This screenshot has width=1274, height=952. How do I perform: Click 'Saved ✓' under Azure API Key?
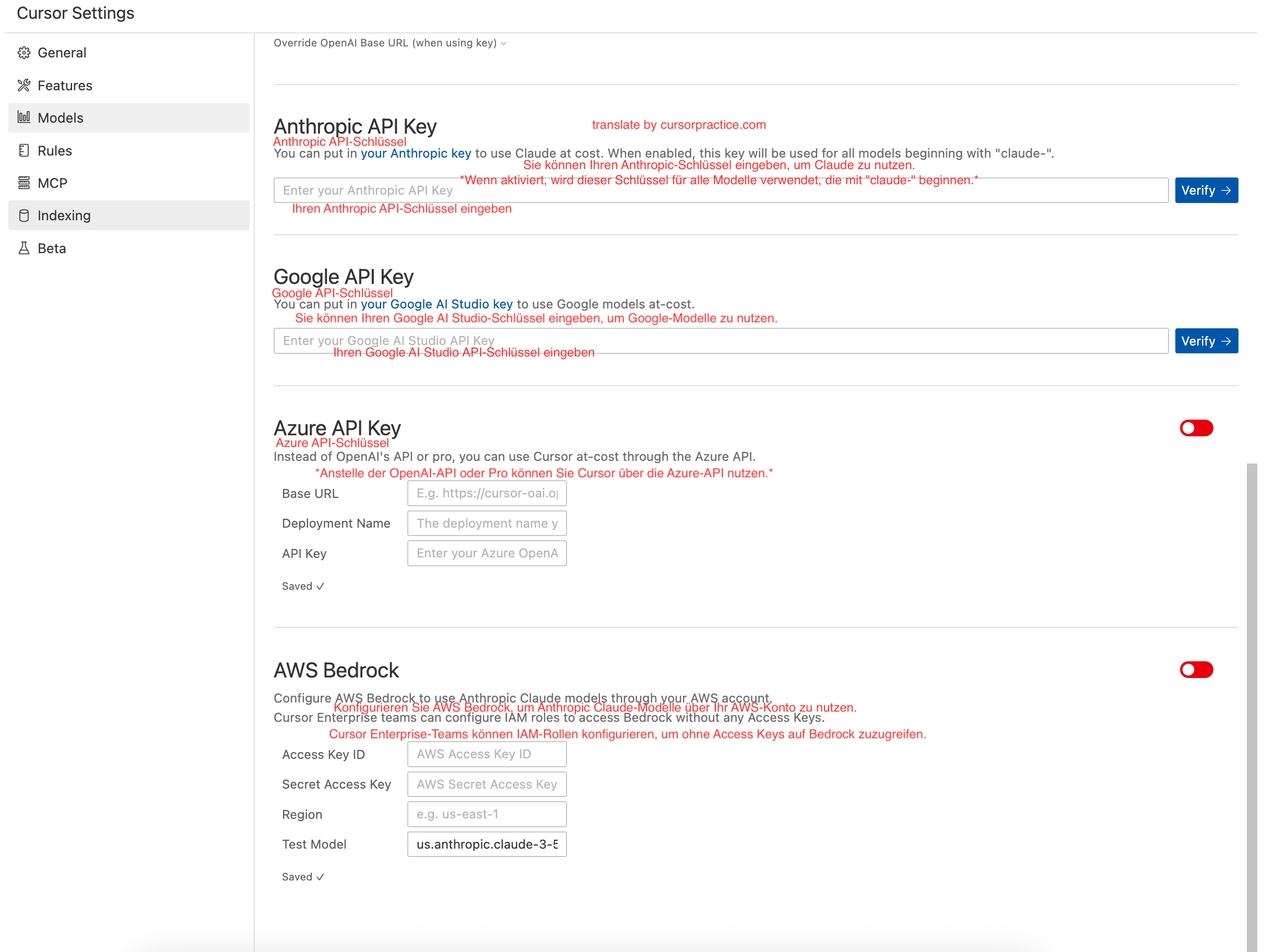[303, 586]
